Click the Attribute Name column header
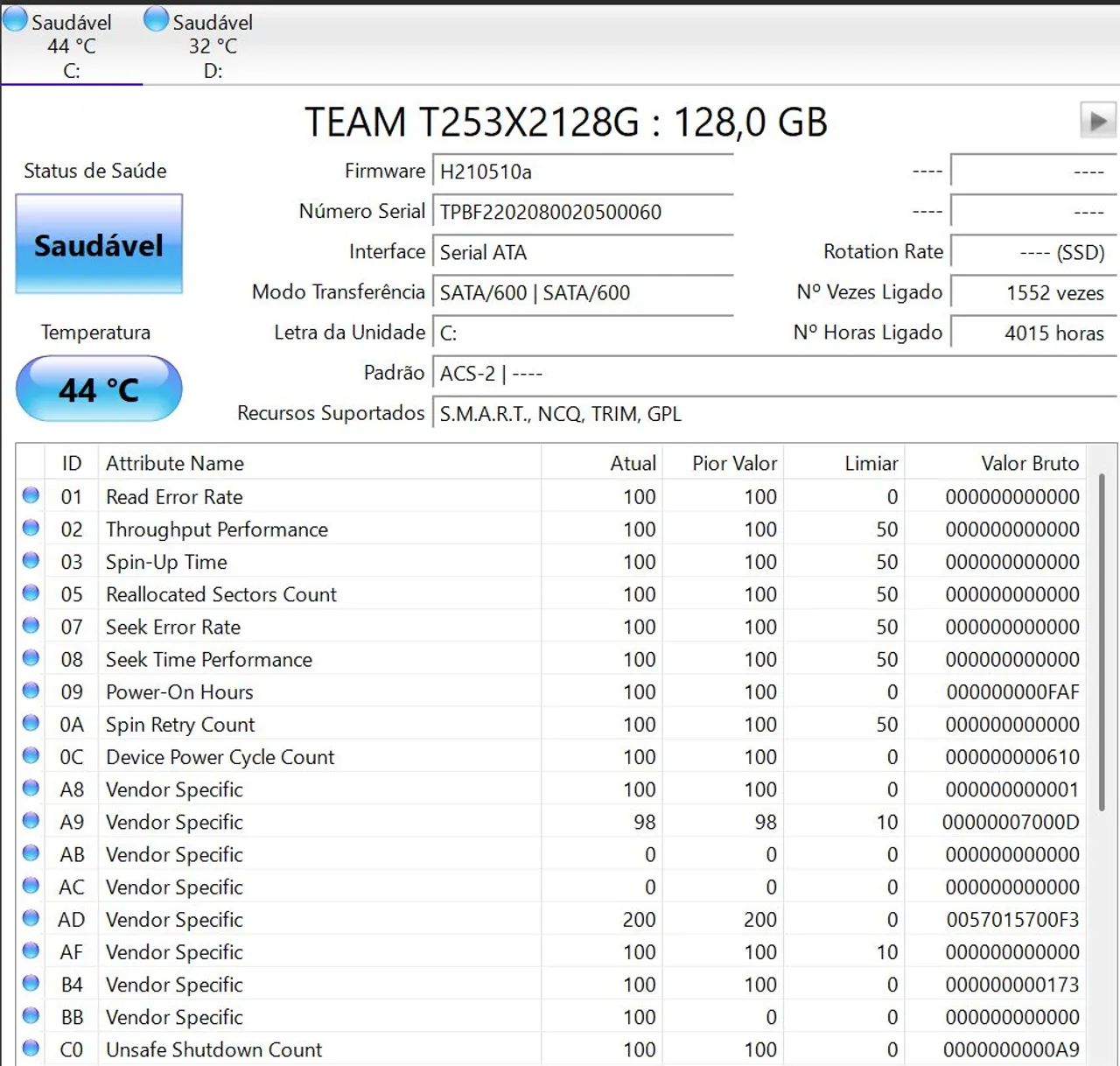This screenshot has height=1066, width=1120. (319, 463)
